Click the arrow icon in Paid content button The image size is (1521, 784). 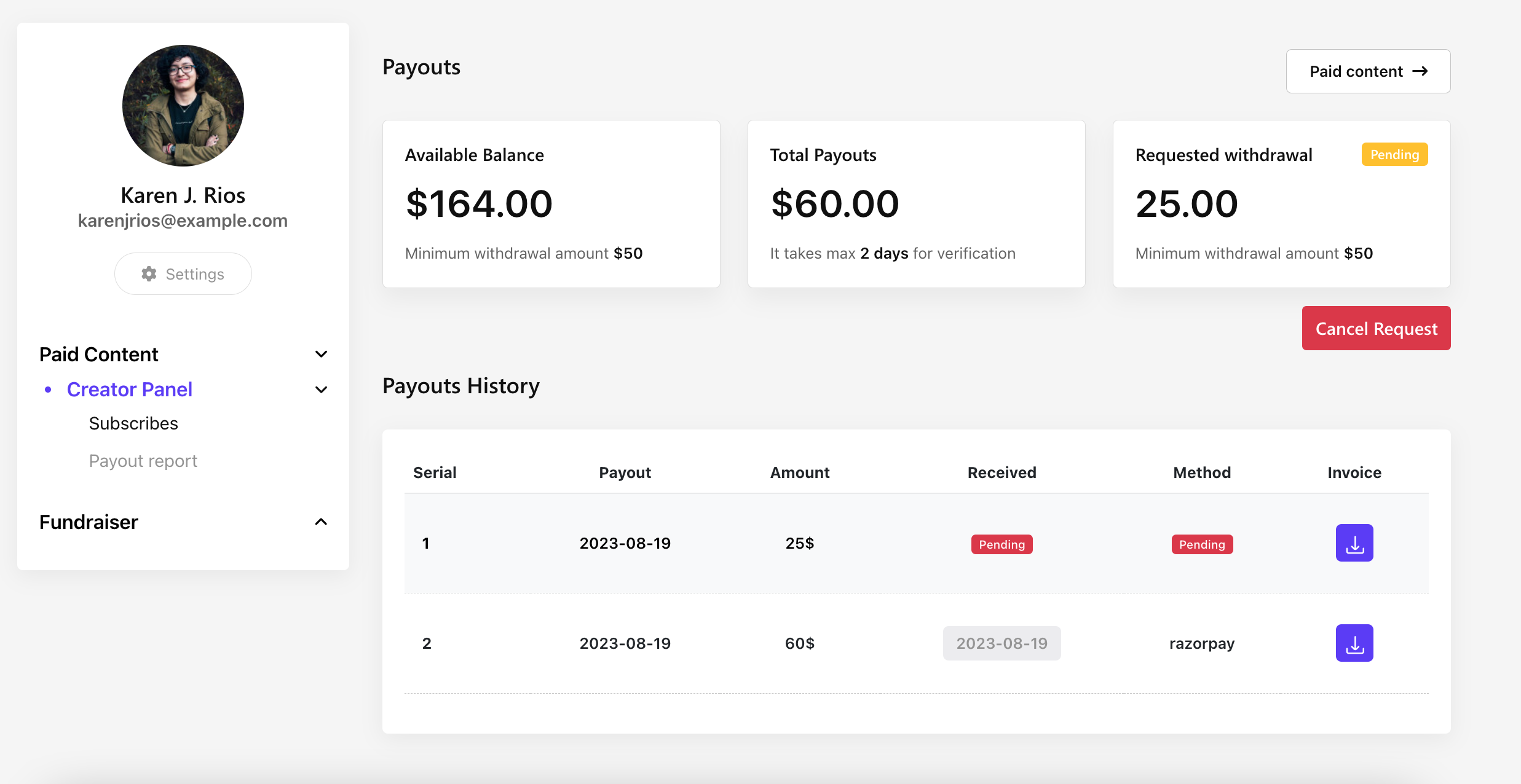pos(1420,71)
